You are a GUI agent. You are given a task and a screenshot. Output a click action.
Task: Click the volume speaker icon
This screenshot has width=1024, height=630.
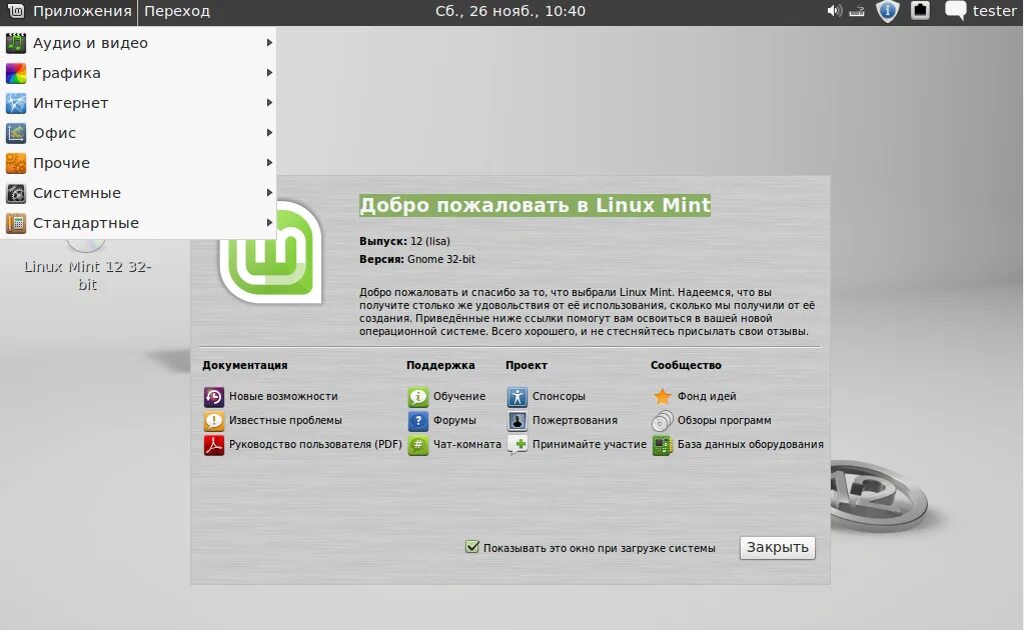click(834, 11)
